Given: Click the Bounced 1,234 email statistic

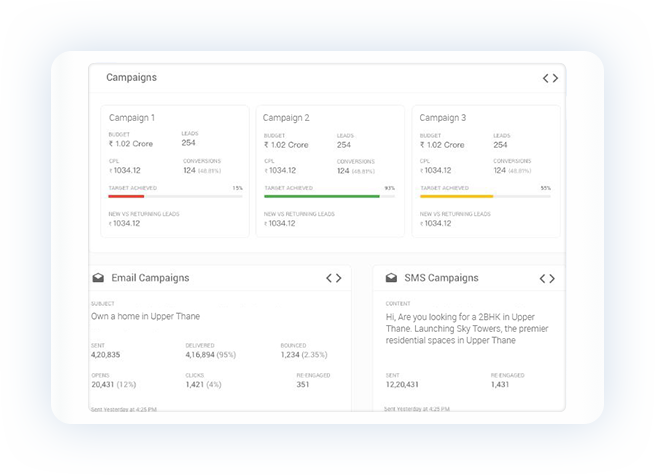Looking at the screenshot, I should (x=304, y=354).
